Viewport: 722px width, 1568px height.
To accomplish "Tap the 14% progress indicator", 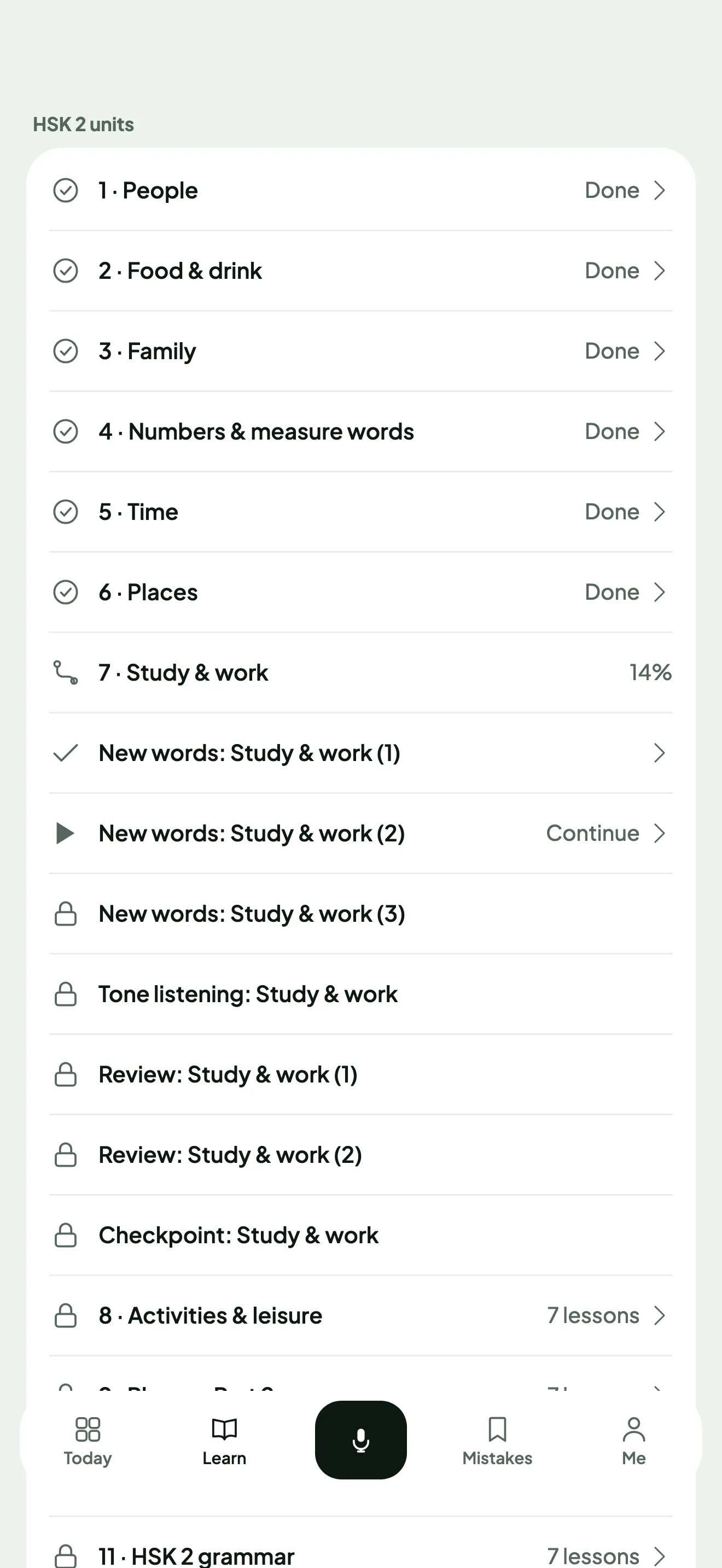I will click(650, 672).
